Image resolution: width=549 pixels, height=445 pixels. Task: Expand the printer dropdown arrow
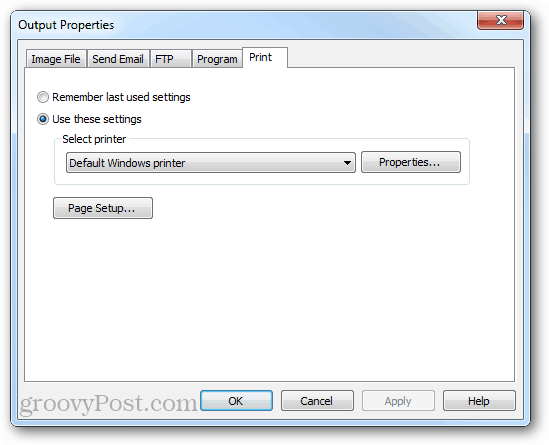pyautogui.click(x=347, y=162)
